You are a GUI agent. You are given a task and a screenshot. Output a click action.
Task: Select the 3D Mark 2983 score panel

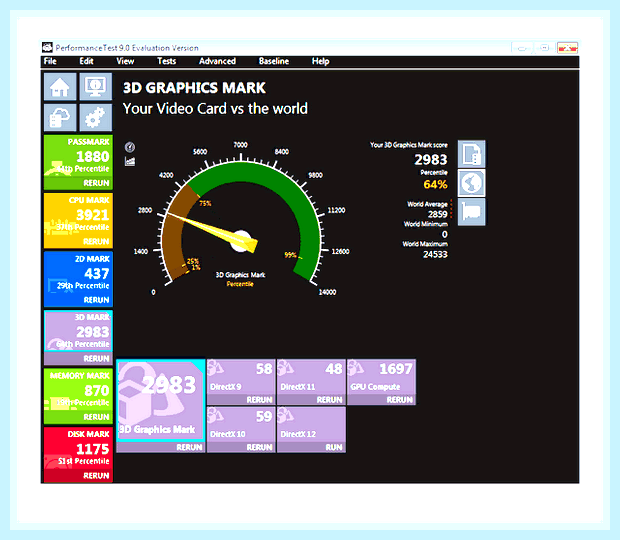point(78,331)
